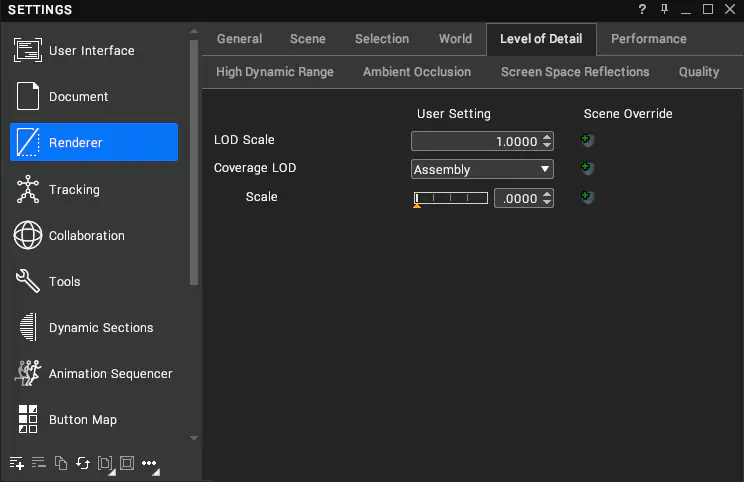Click the sidebar scroll-up arrow
The height and width of the screenshot is (482, 744).
[194, 31]
